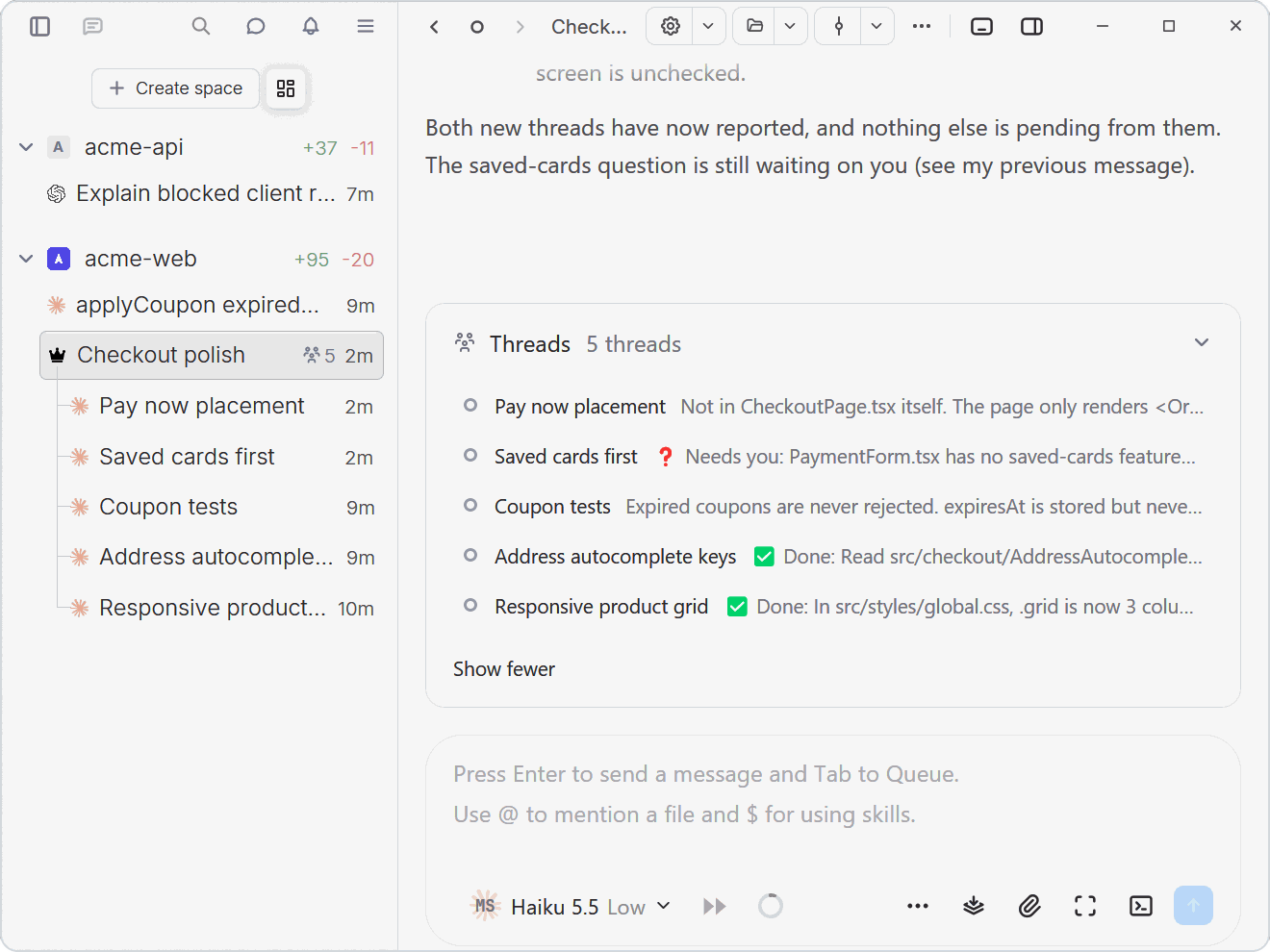
Task: Open Pay now placement row in Threads panel
Action: tap(833, 407)
